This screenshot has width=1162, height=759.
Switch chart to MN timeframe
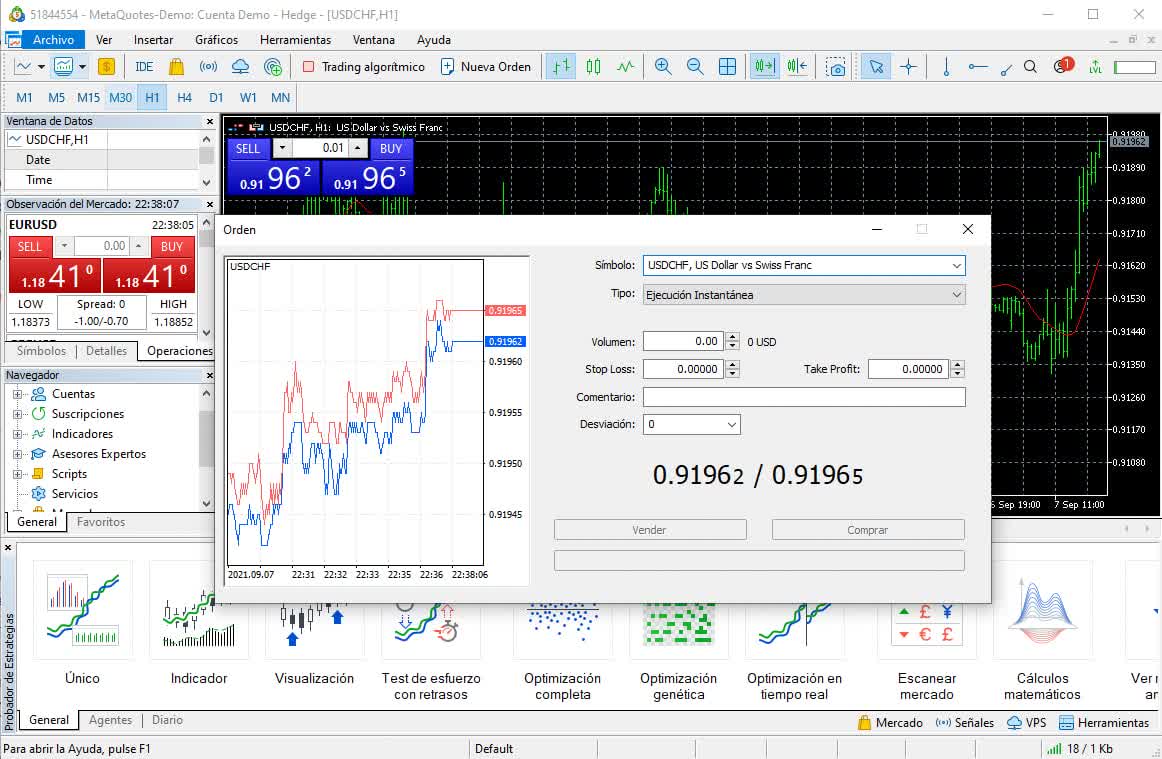point(280,97)
